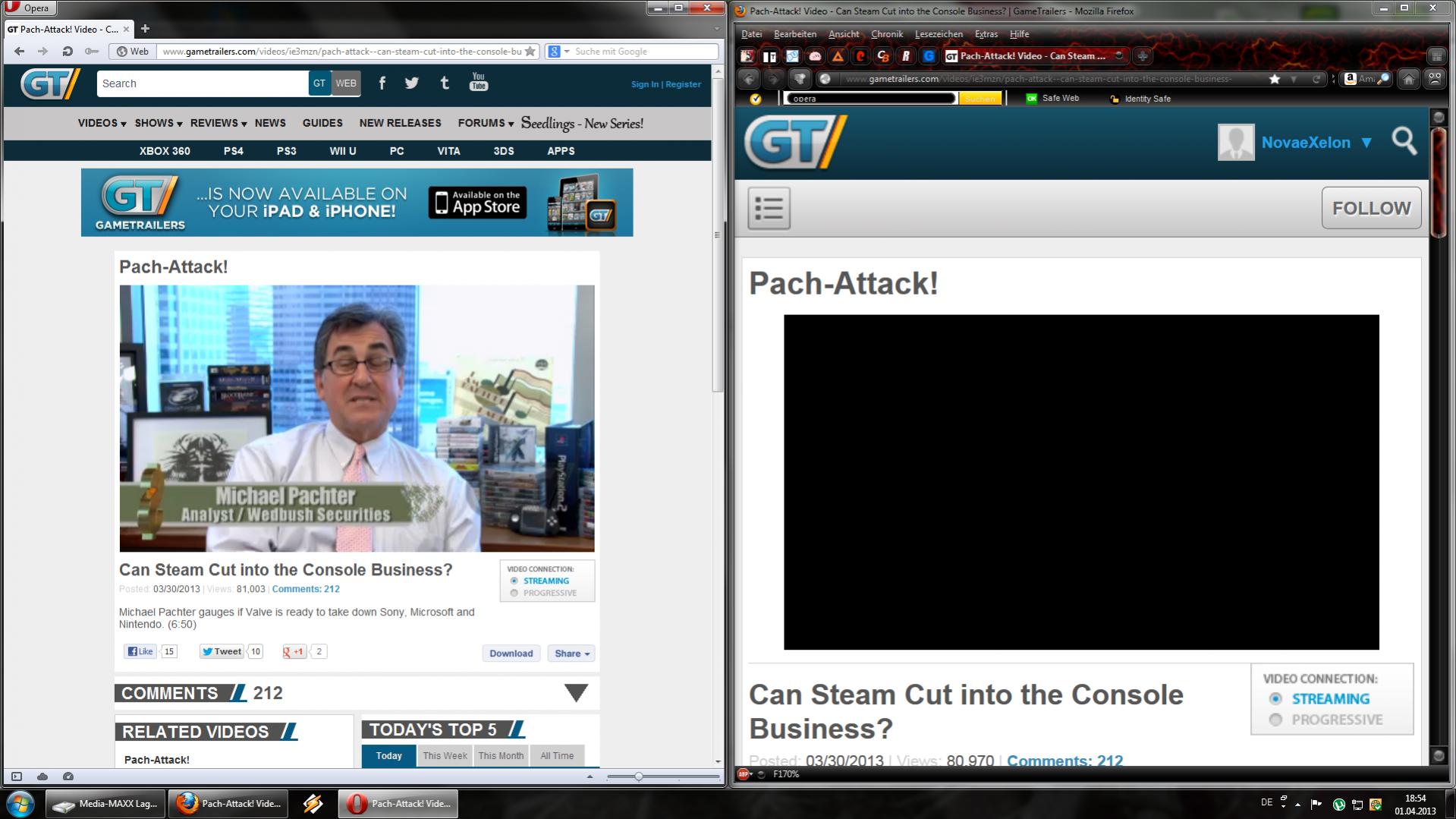Select PROGRESSIVE connection in Opera page
Screen dimensions: 1456x819
(x=514, y=594)
